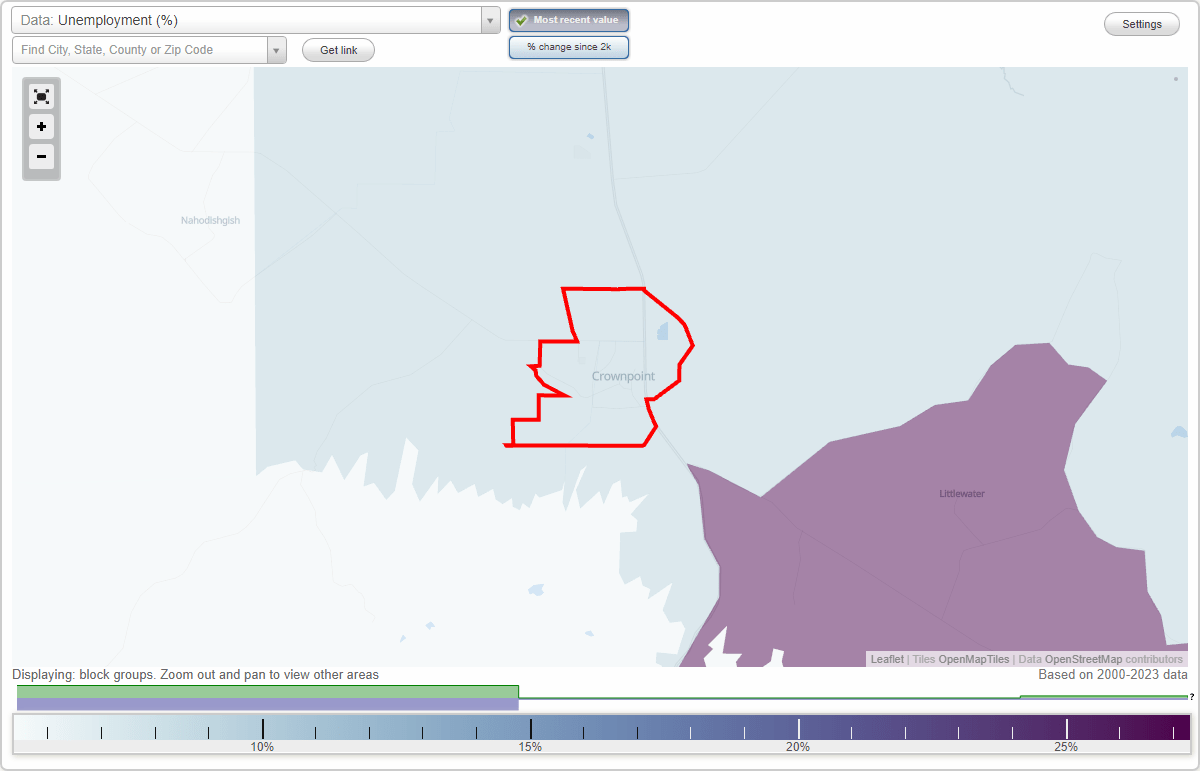
Task: Click the purple histogram bar
Action: coord(268,704)
